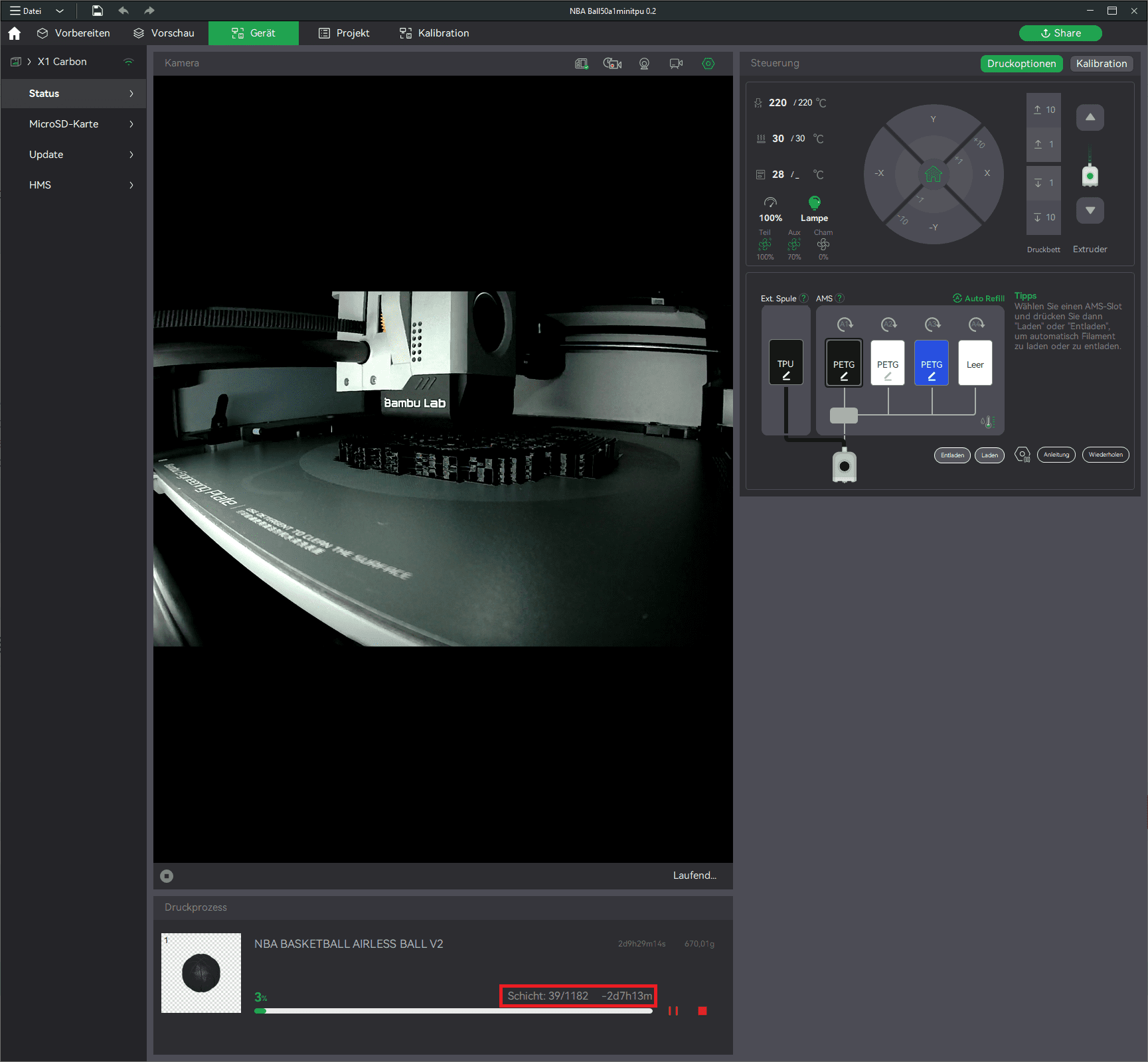Screen dimensions: 1148x1062
Task: Select the blue PETG slot A3
Action: (932, 362)
